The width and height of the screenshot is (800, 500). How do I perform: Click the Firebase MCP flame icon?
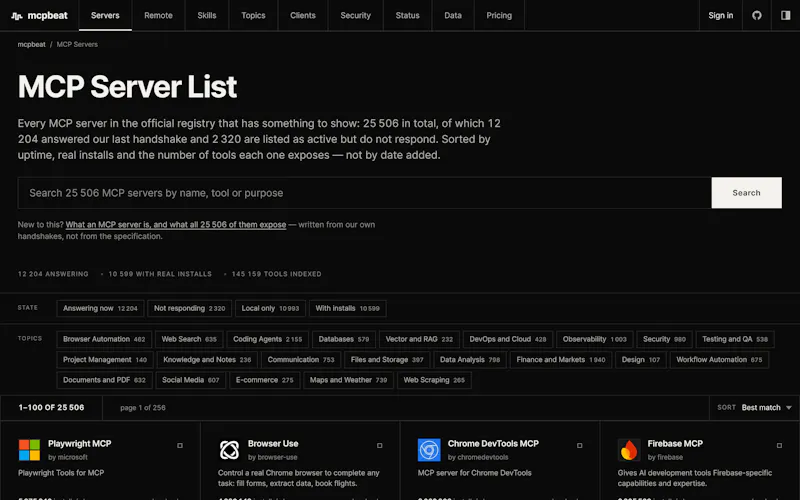(x=629, y=450)
